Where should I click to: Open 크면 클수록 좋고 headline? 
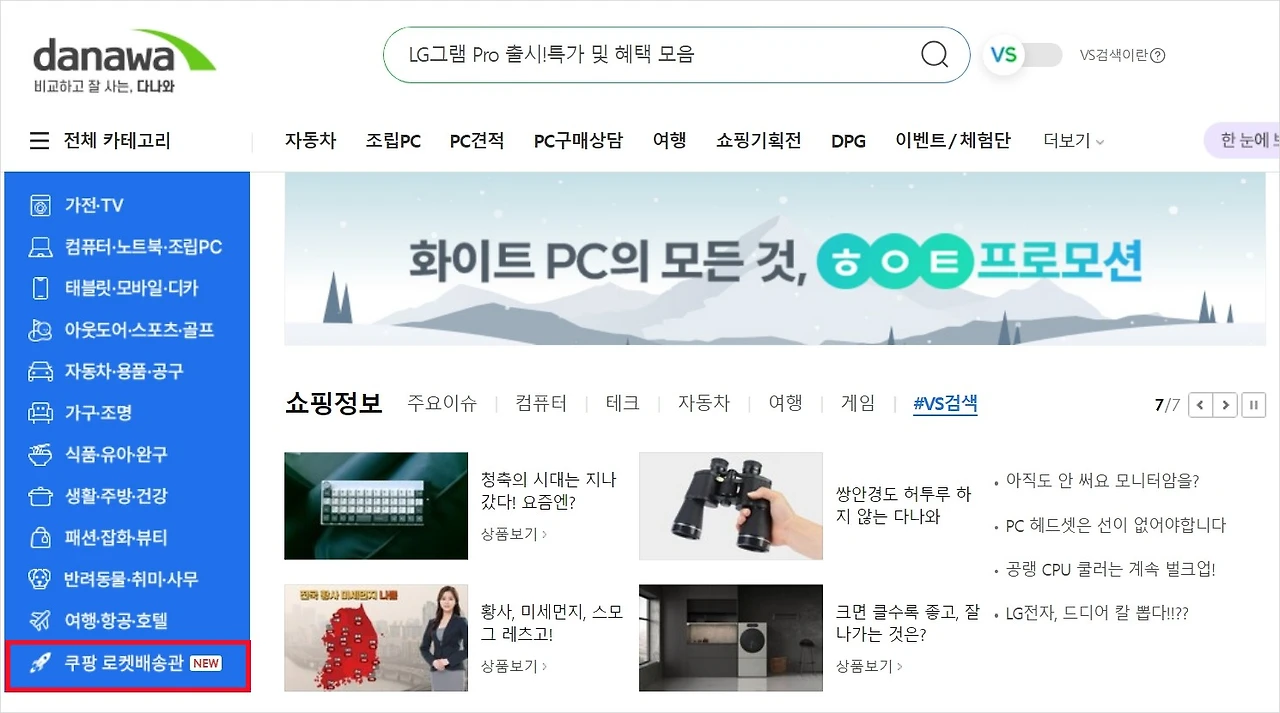(x=908, y=623)
